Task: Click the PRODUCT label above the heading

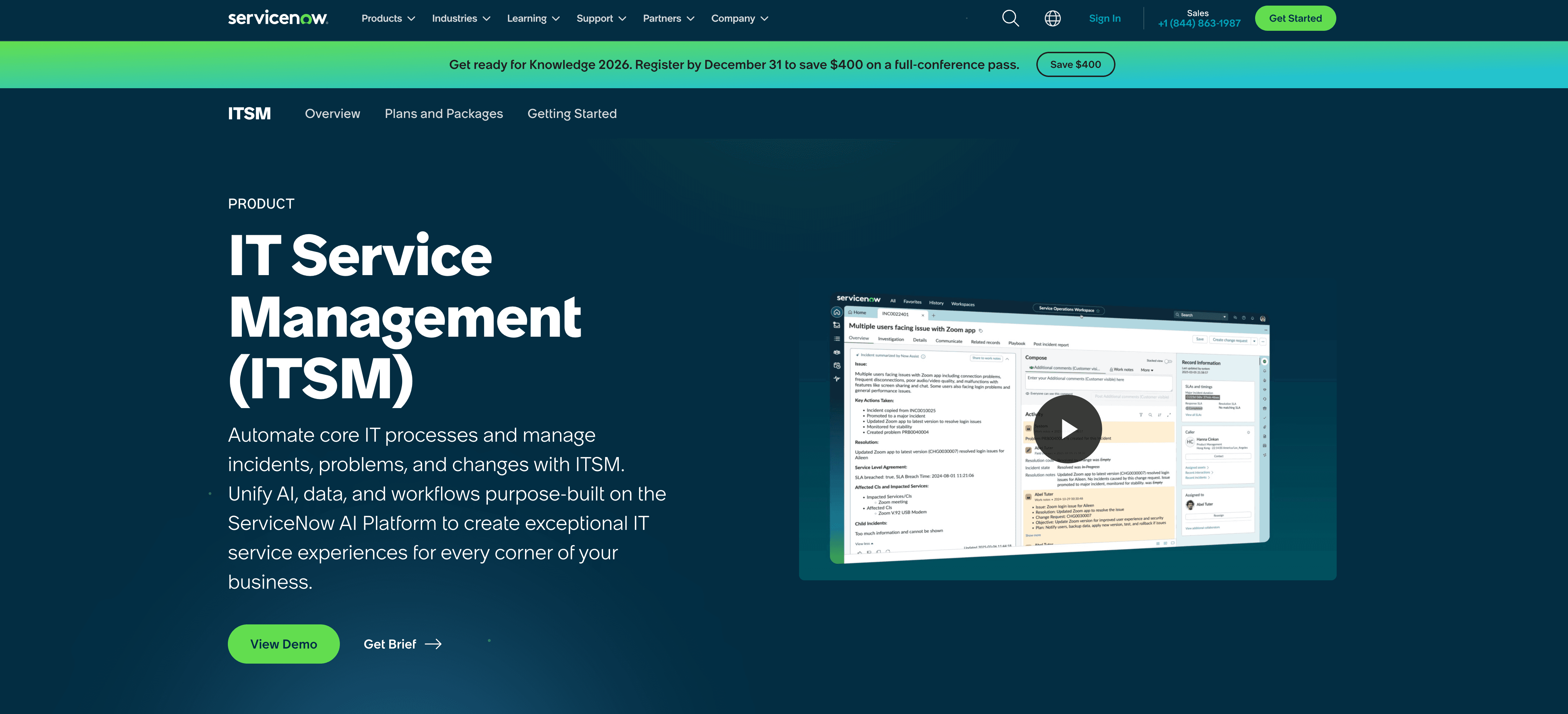Action: [x=261, y=204]
